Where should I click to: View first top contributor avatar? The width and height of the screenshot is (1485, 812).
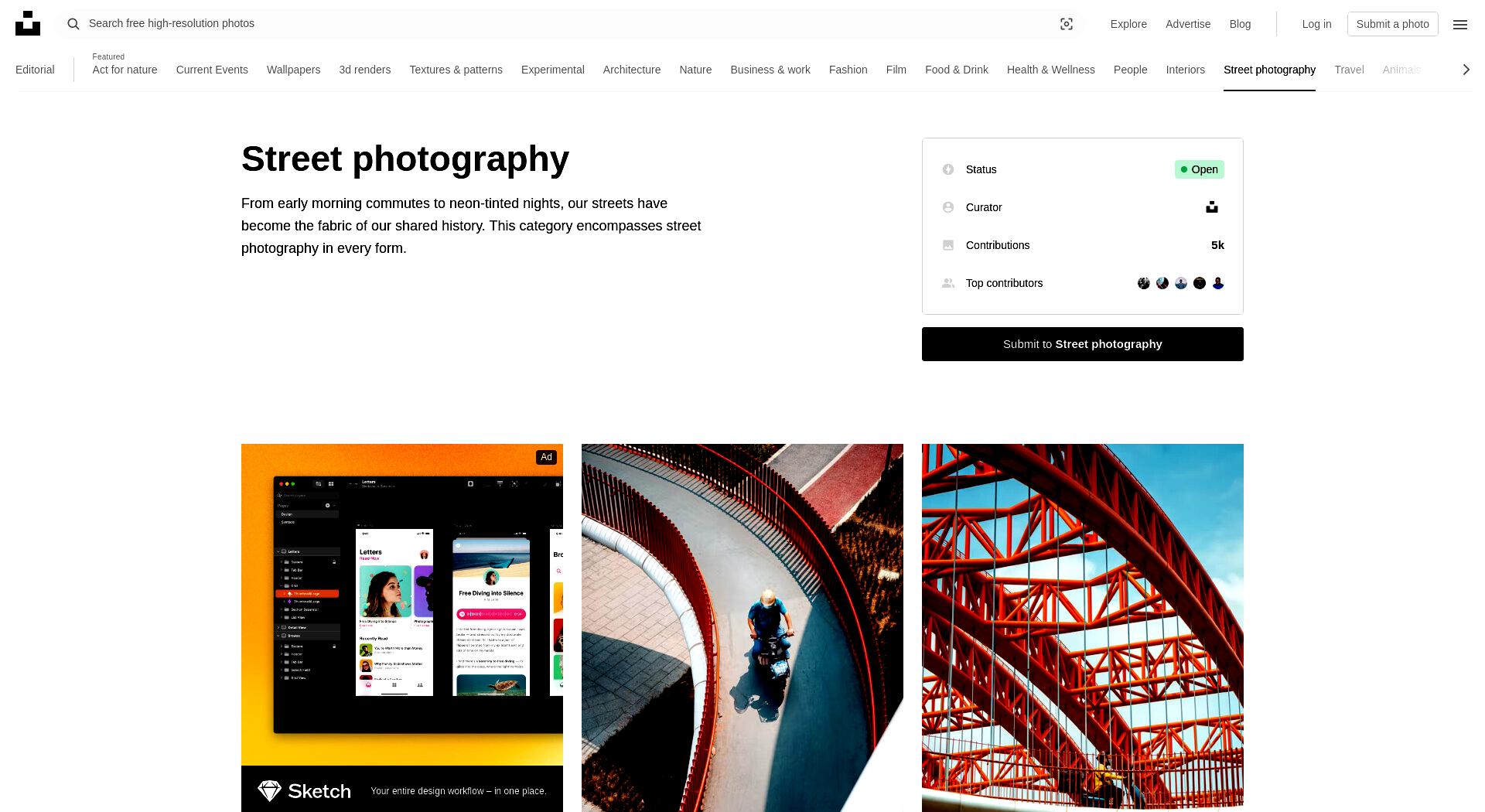(x=1144, y=283)
